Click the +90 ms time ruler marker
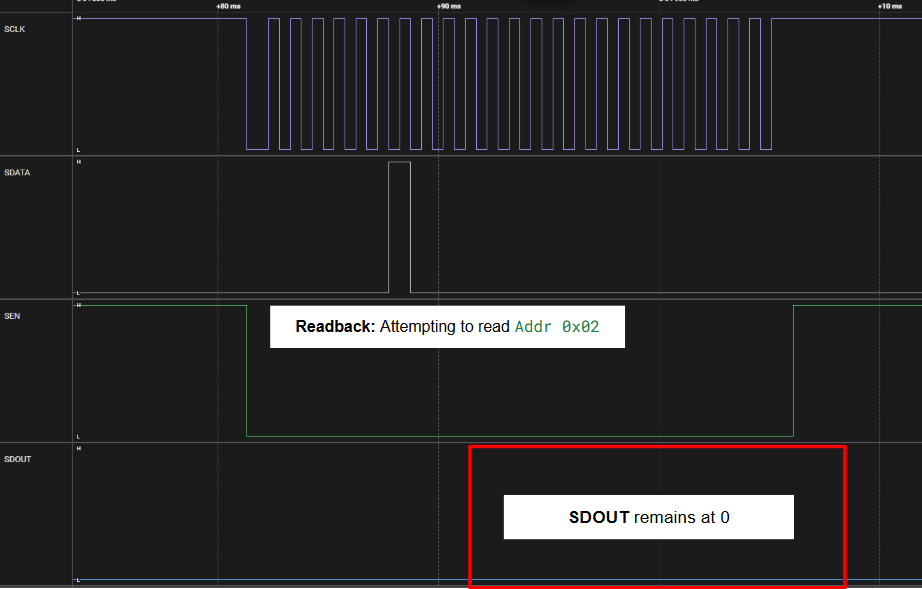The height and width of the screenshot is (589, 922). point(449,6)
